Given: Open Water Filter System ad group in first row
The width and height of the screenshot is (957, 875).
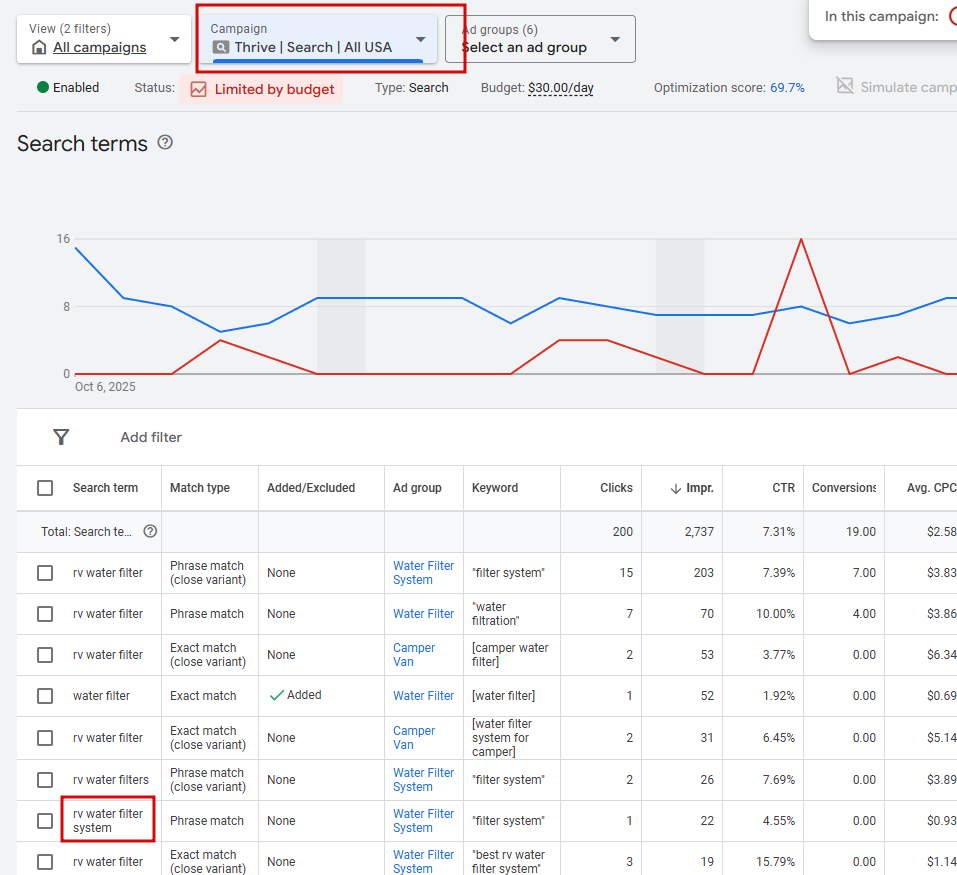Looking at the screenshot, I should pos(423,573).
